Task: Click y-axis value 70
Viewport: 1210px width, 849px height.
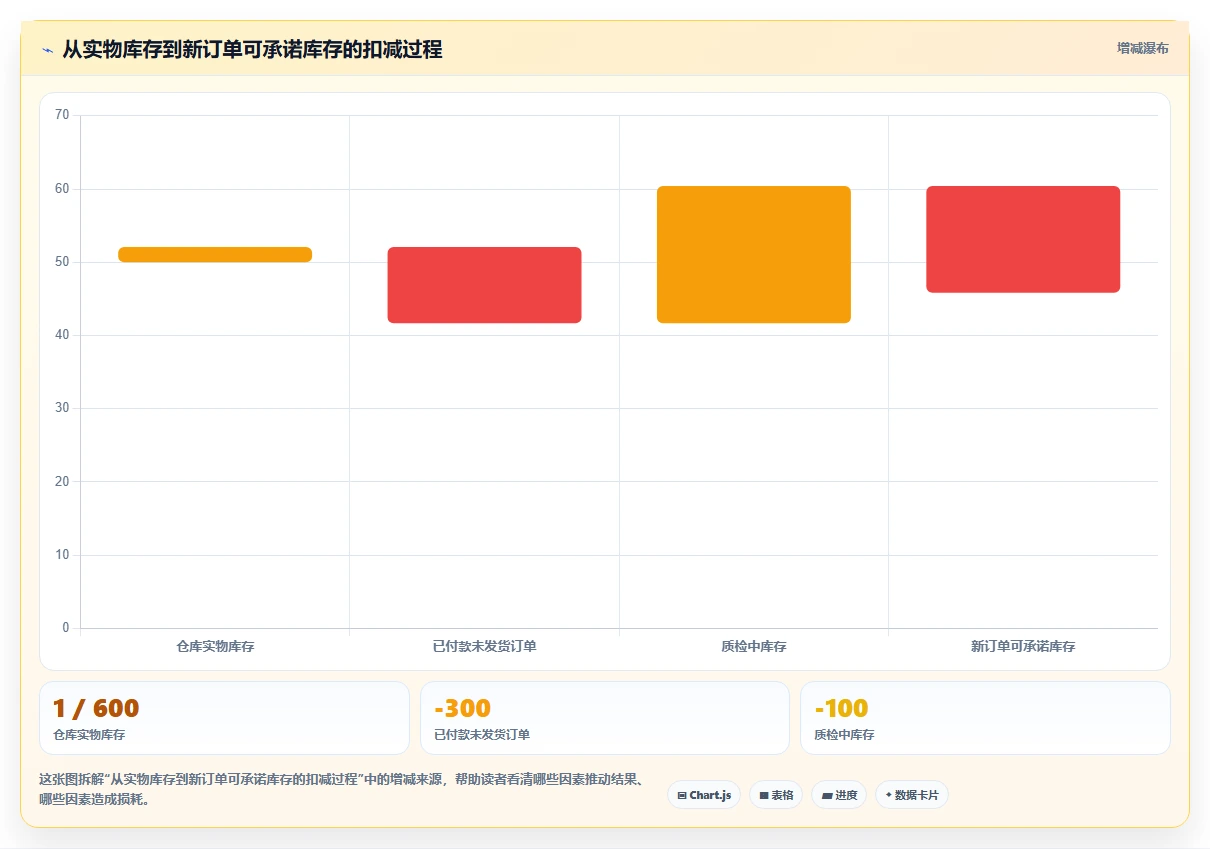Action: click(62, 115)
